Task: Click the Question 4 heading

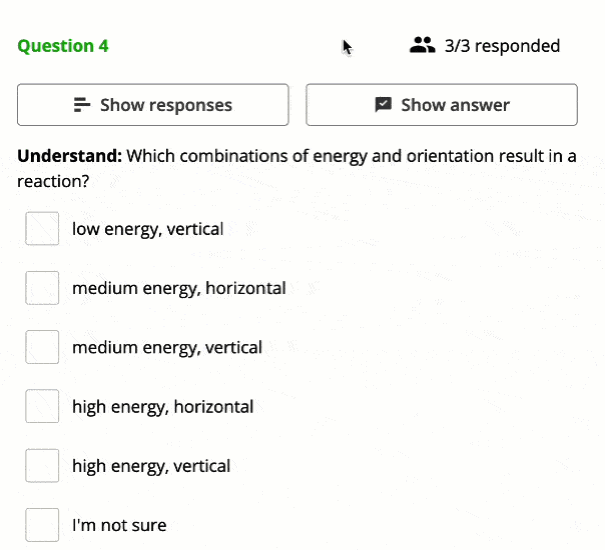Action: coord(63,46)
